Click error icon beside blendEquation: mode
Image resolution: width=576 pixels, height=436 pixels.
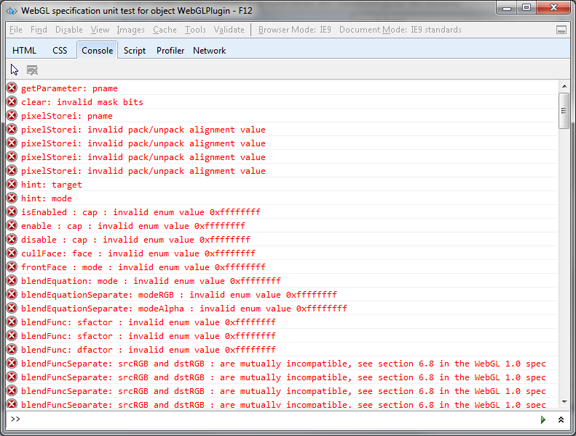(x=12, y=281)
